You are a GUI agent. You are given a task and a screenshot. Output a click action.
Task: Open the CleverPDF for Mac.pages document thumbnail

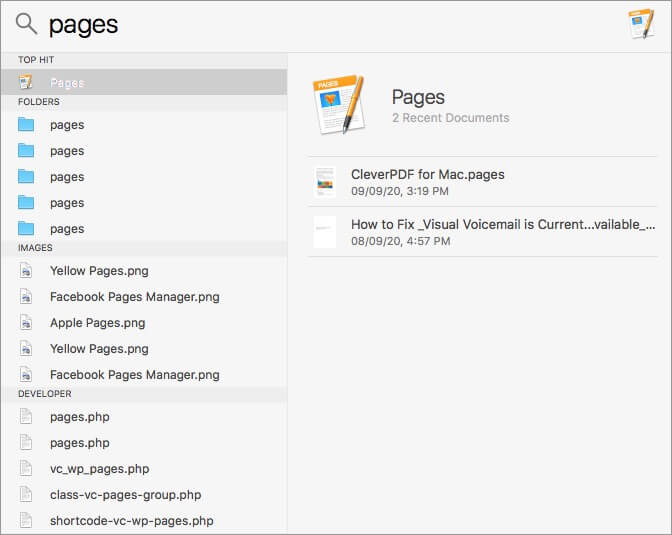[325, 182]
